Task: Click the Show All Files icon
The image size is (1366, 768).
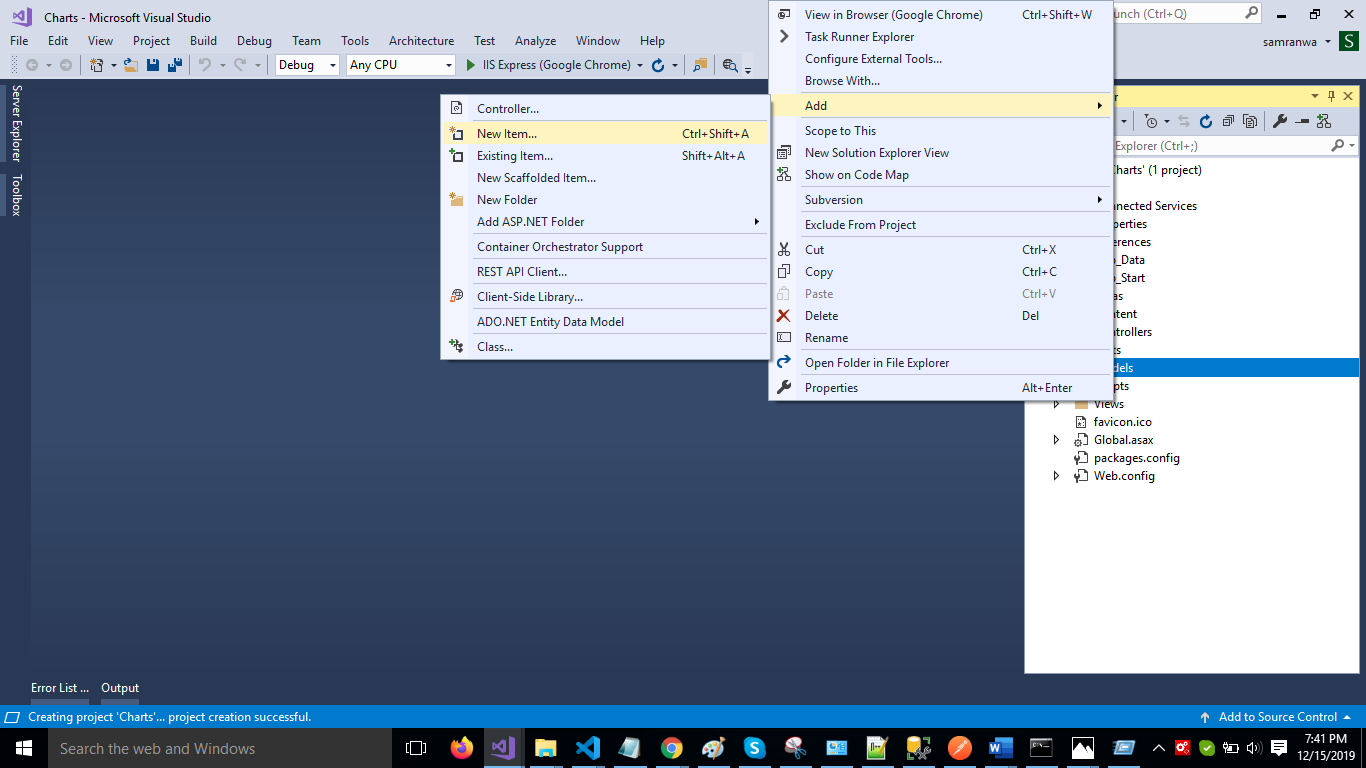Action: click(x=1250, y=121)
